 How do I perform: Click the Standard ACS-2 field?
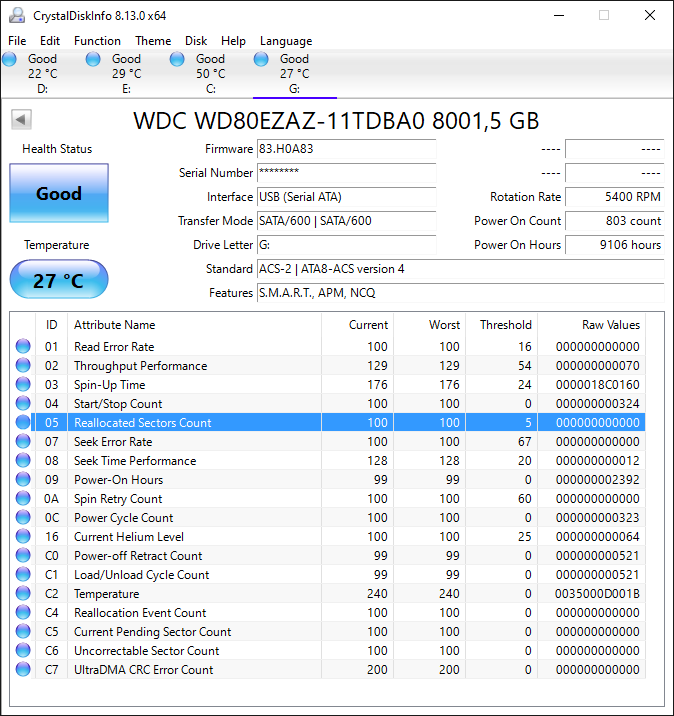460,269
